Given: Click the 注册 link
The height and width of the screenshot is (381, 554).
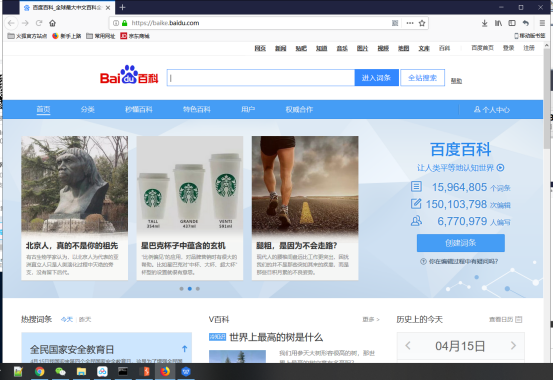Looking at the screenshot, I should (529, 48).
